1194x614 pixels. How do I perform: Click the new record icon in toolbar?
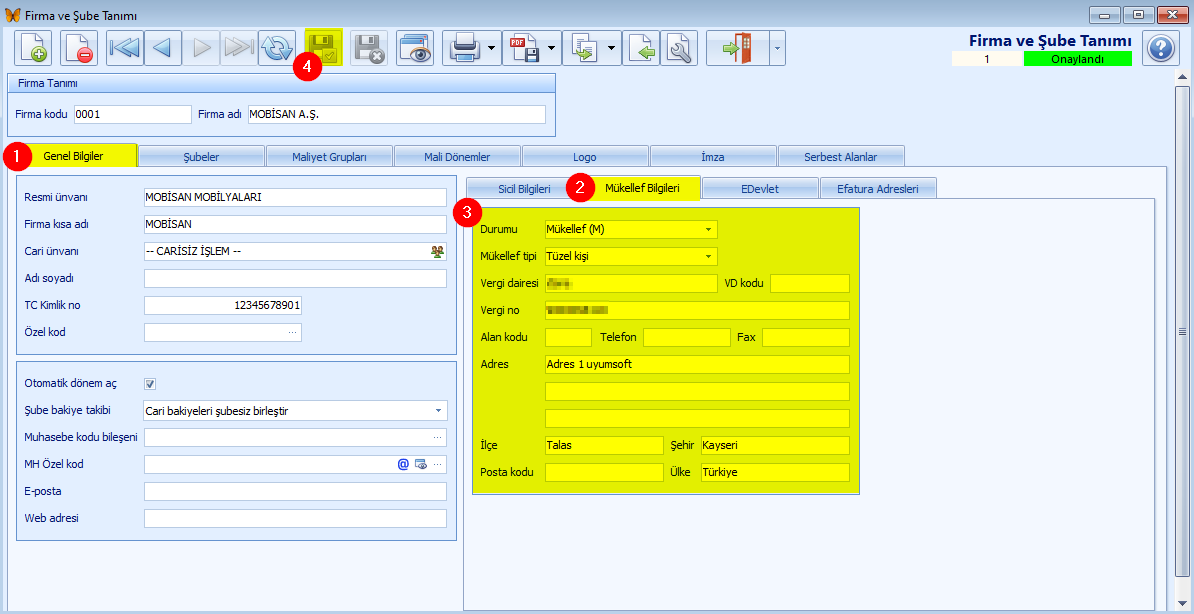(34, 49)
